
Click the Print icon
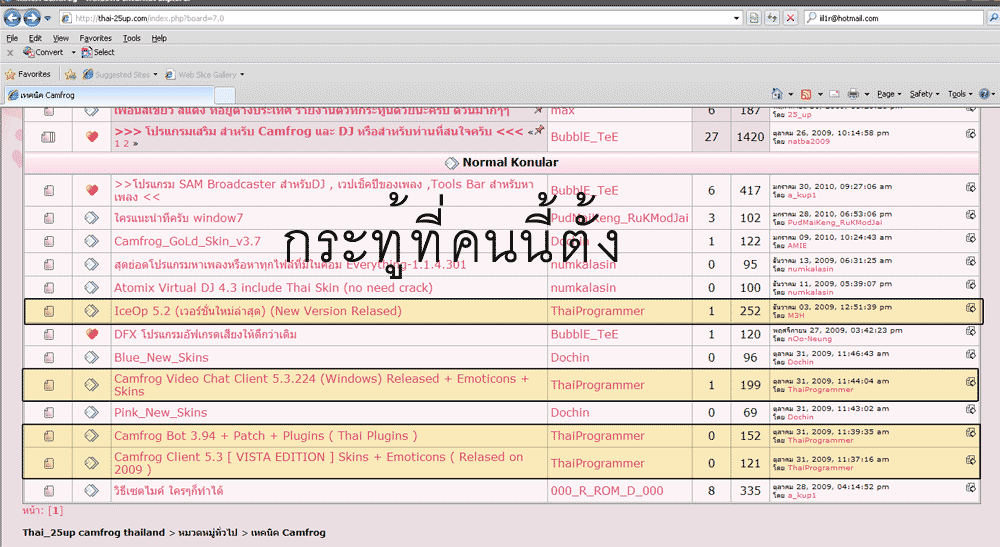(x=853, y=94)
